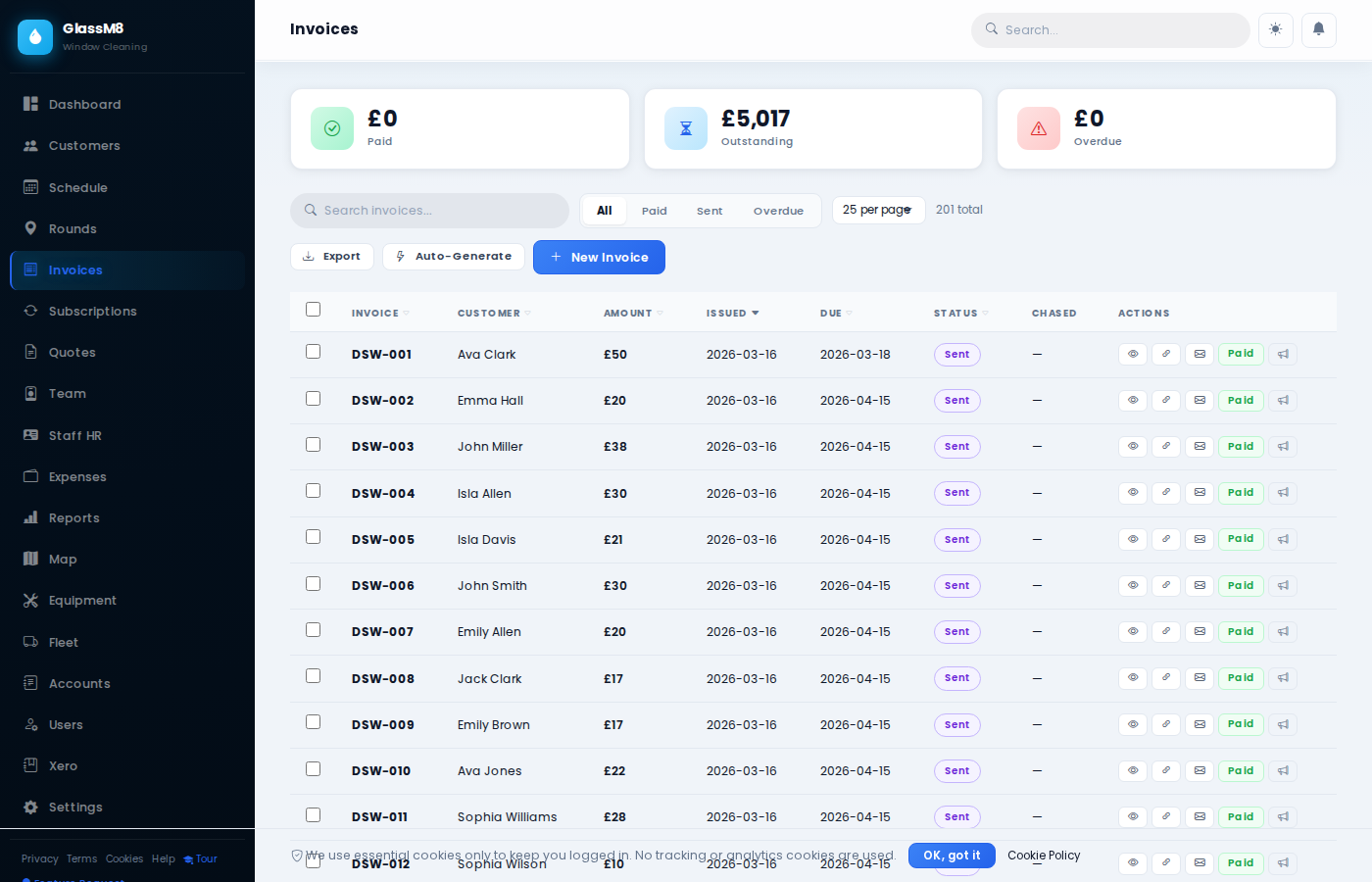Image resolution: width=1372 pixels, height=882 pixels.
Task: Open the Cookie Policy link
Action: pyautogui.click(x=1043, y=855)
